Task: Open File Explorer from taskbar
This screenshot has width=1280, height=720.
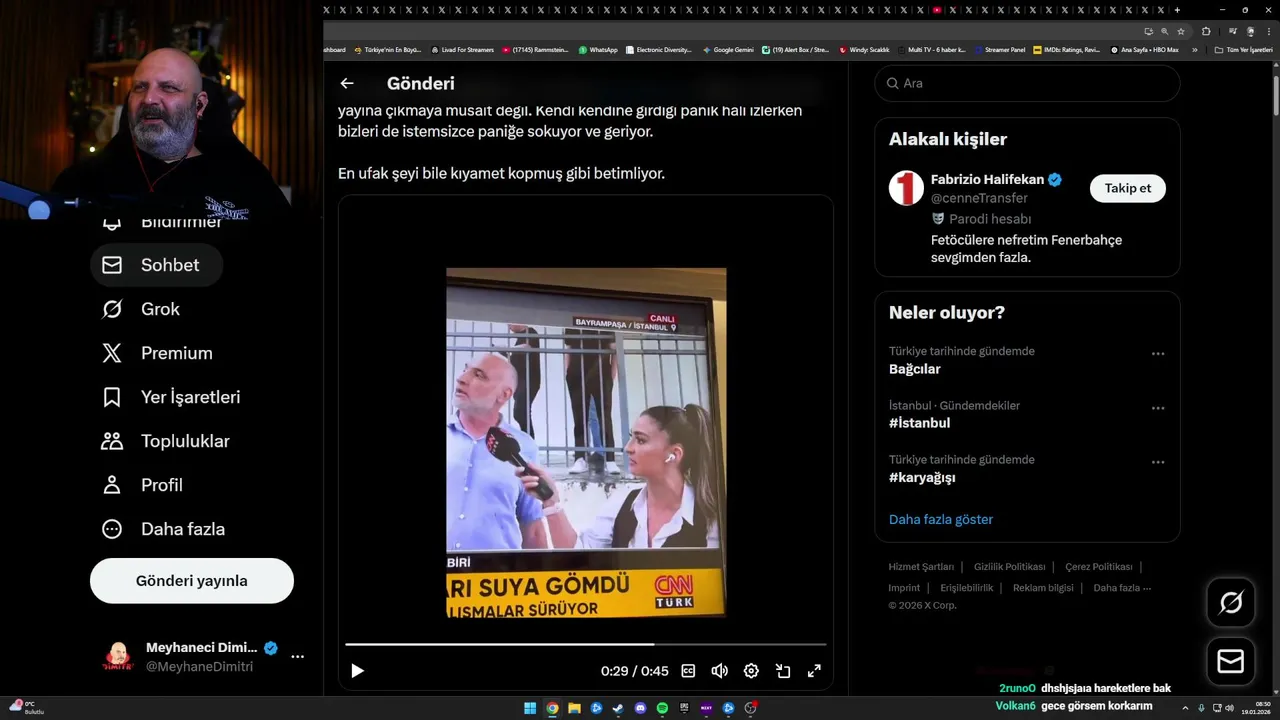Action: (x=574, y=708)
